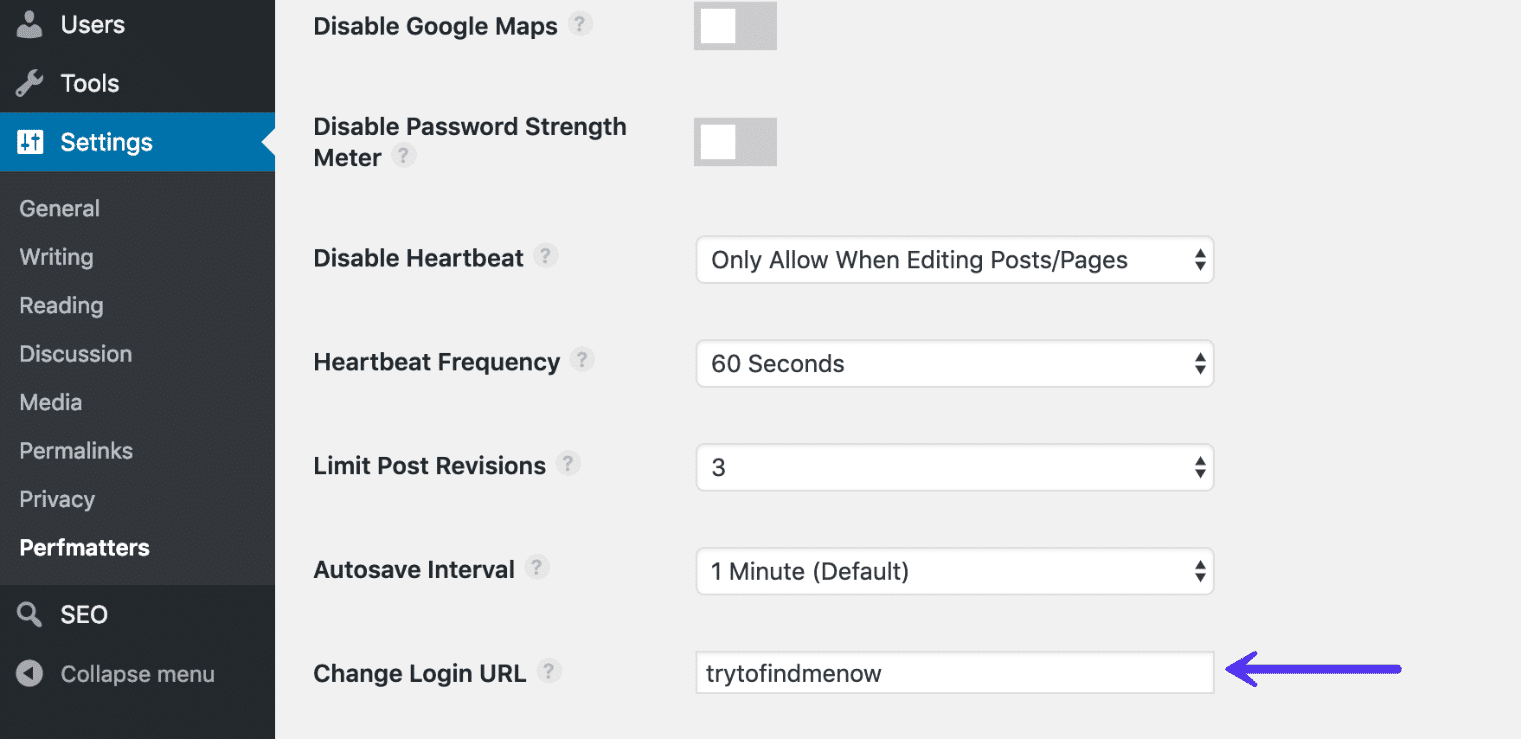
Task: Open Tools via the wrench icon
Action: [28, 83]
